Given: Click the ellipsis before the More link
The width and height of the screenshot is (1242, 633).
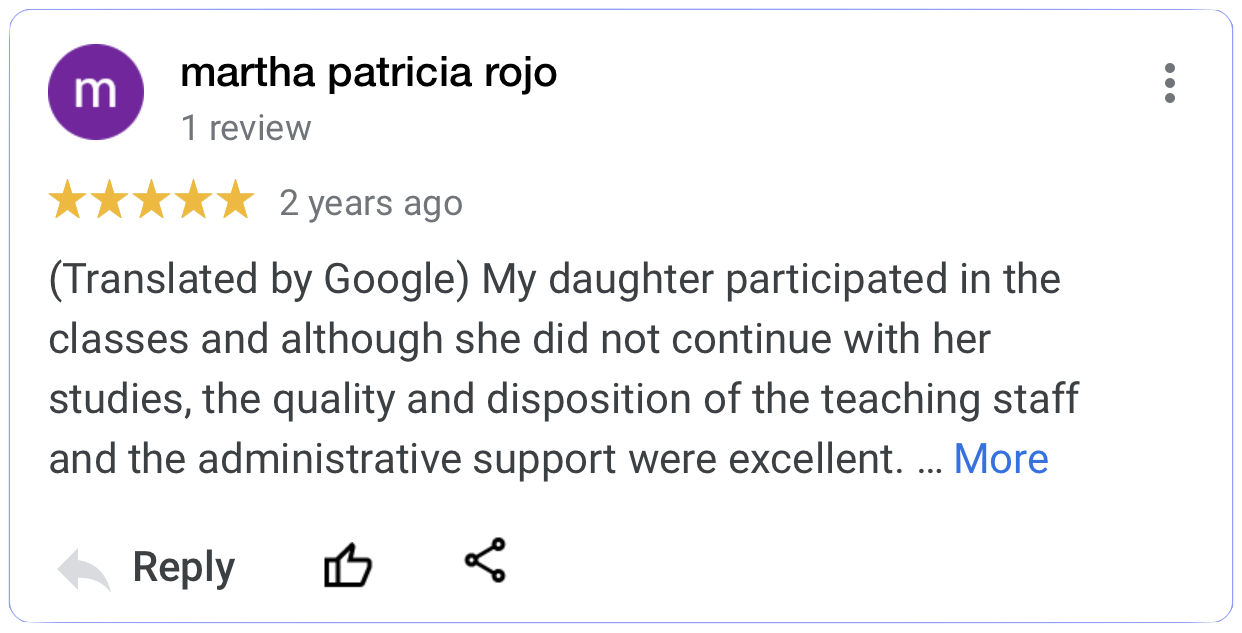Looking at the screenshot, I should click(x=929, y=461).
